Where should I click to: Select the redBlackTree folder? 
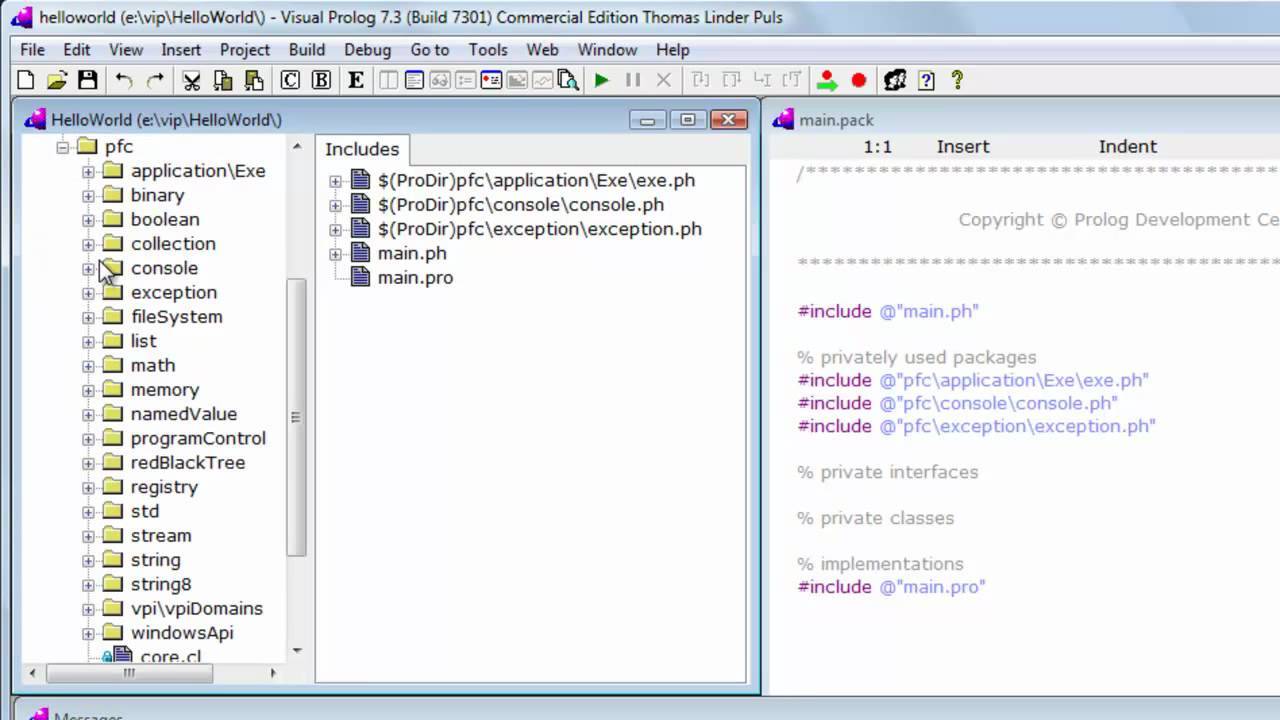pyautogui.click(x=187, y=463)
